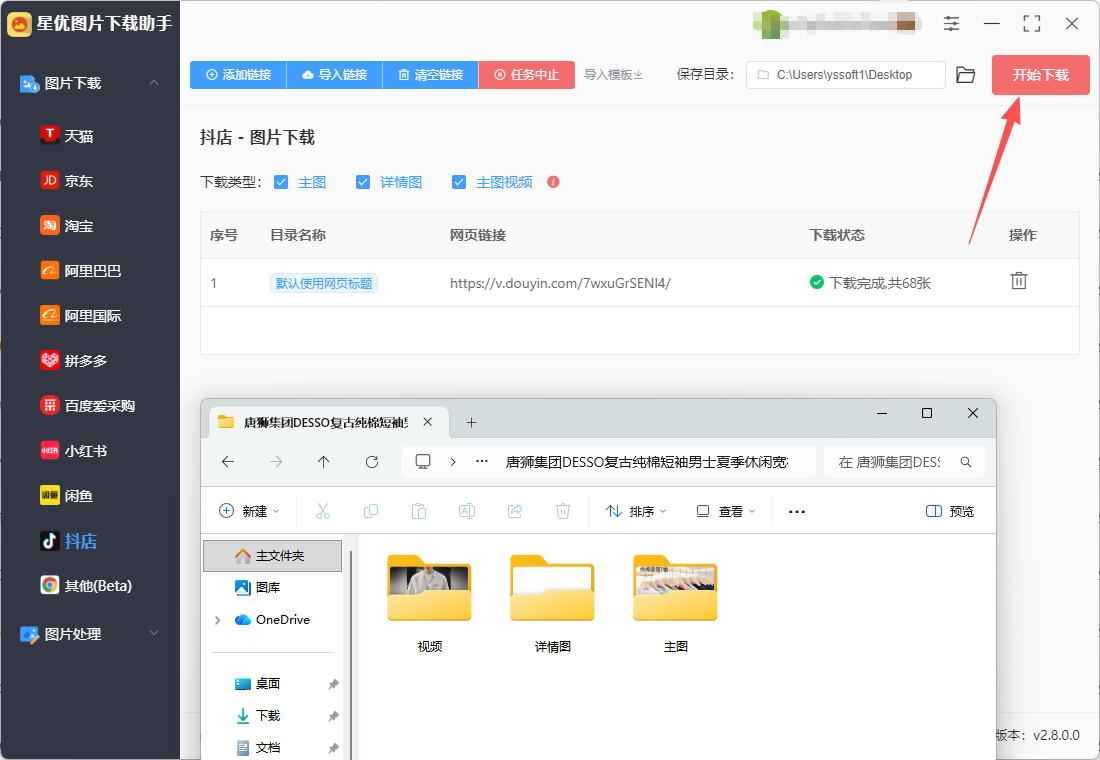Select the 详情图 folder
Image resolution: width=1100 pixels, height=760 pixels.
click(553, 604)
